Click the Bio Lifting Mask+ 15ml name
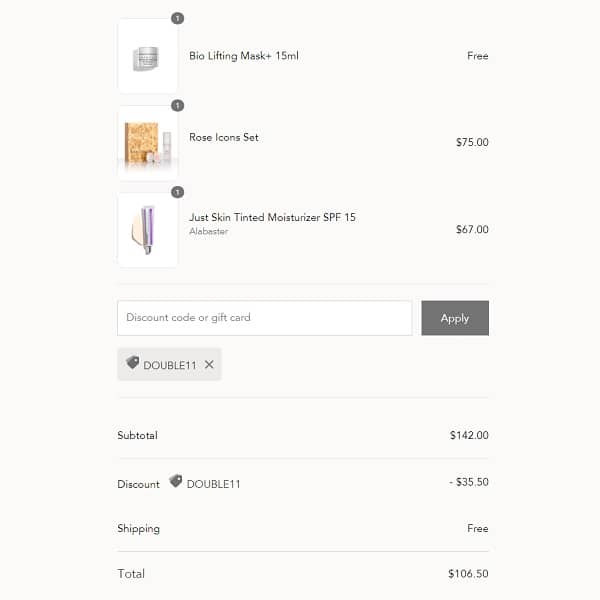 (244, 56)
